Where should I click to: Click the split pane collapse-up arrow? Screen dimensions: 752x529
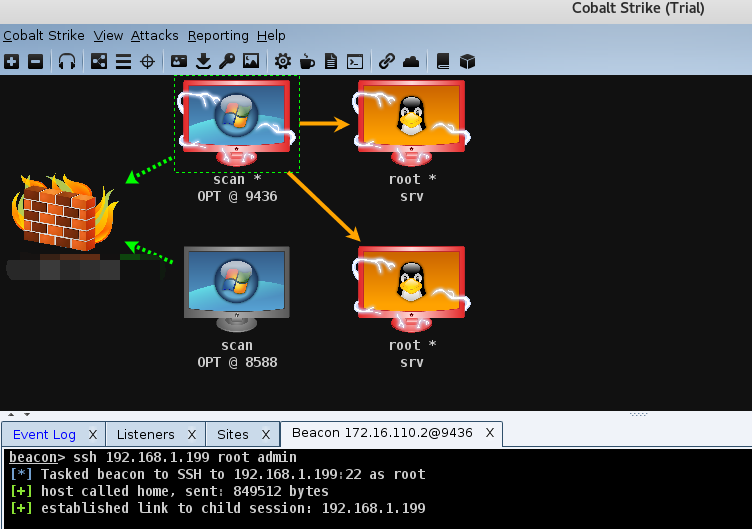pyautogui.click(x=11, y=414)
